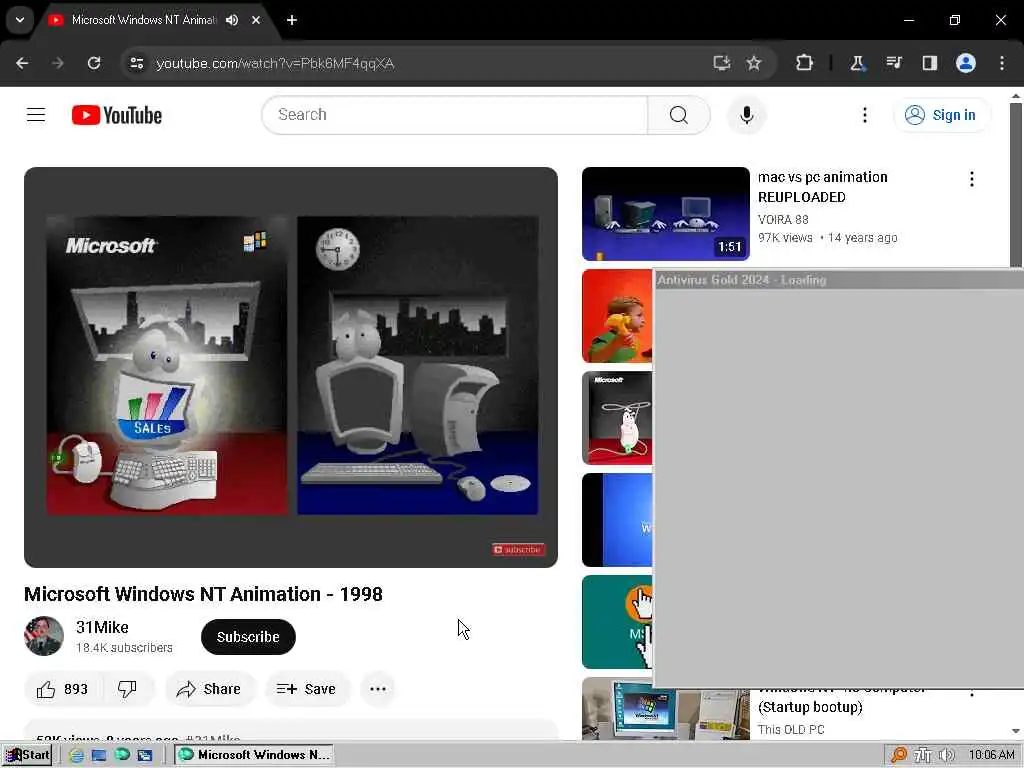Open fourth quick launch window icon

point(144,755)
